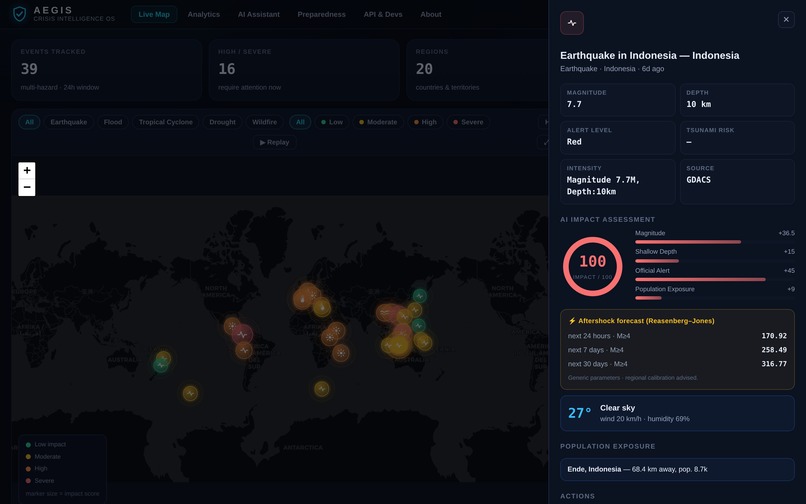
Task: Filter map by Earthquake
Action: tap(68, 122)
